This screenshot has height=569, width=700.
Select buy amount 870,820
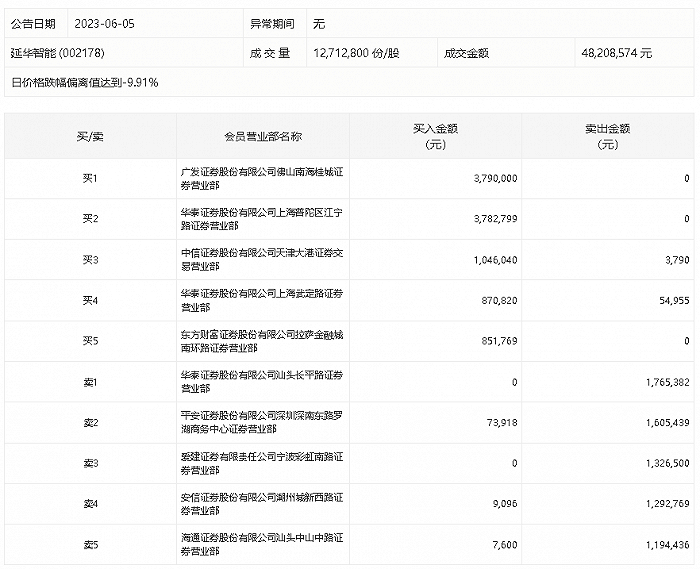[x=500, y=301]
